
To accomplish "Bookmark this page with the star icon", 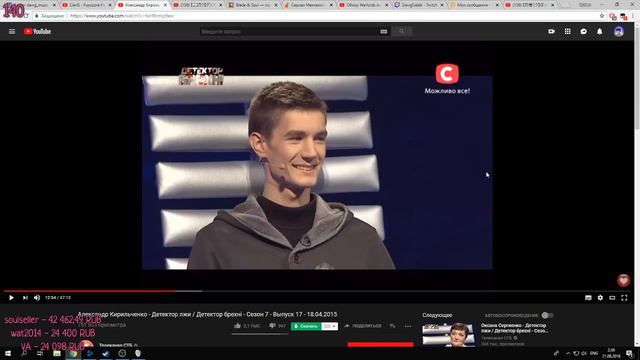I will (602, 16).
